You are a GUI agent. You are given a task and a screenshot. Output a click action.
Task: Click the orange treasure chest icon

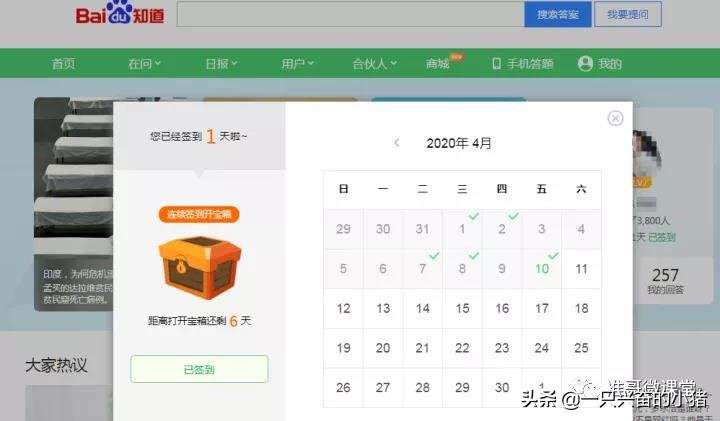point(200,268)
